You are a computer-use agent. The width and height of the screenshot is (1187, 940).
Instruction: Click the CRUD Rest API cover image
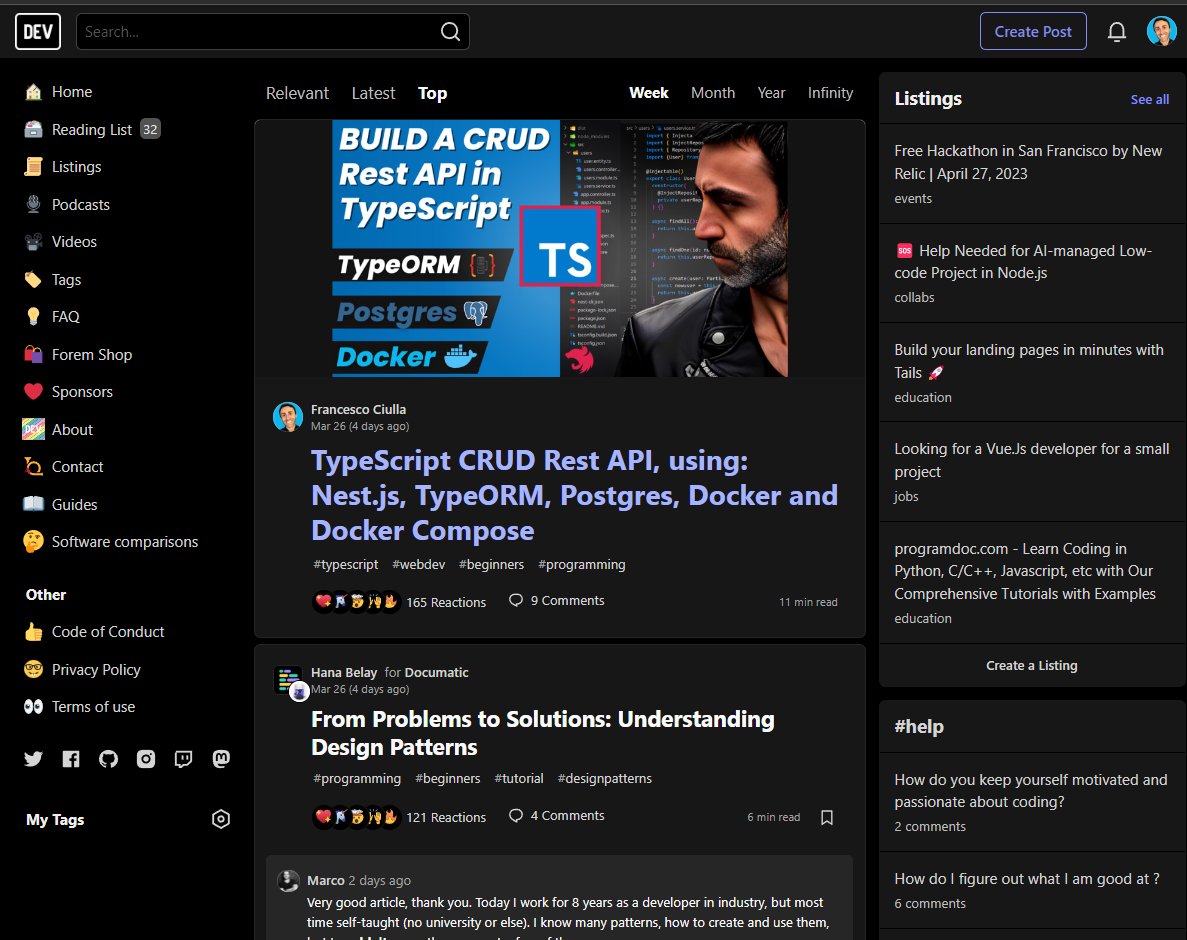(560, 248)
